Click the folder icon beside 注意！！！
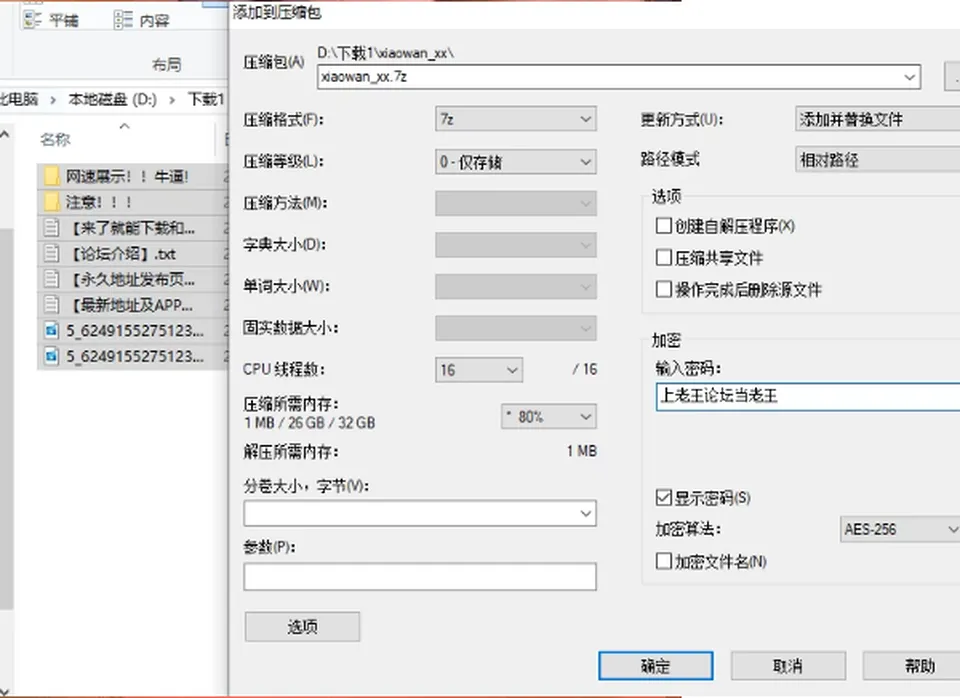 [x=52, y=202]
